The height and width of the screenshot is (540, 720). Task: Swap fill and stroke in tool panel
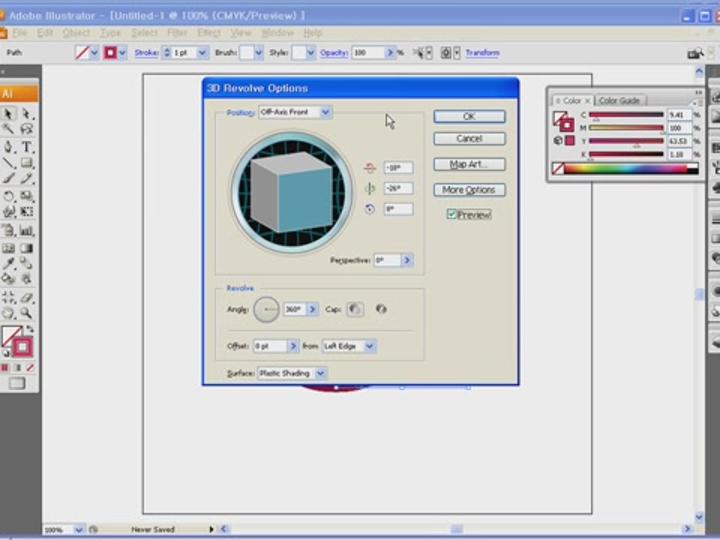[x=30, y=329]
